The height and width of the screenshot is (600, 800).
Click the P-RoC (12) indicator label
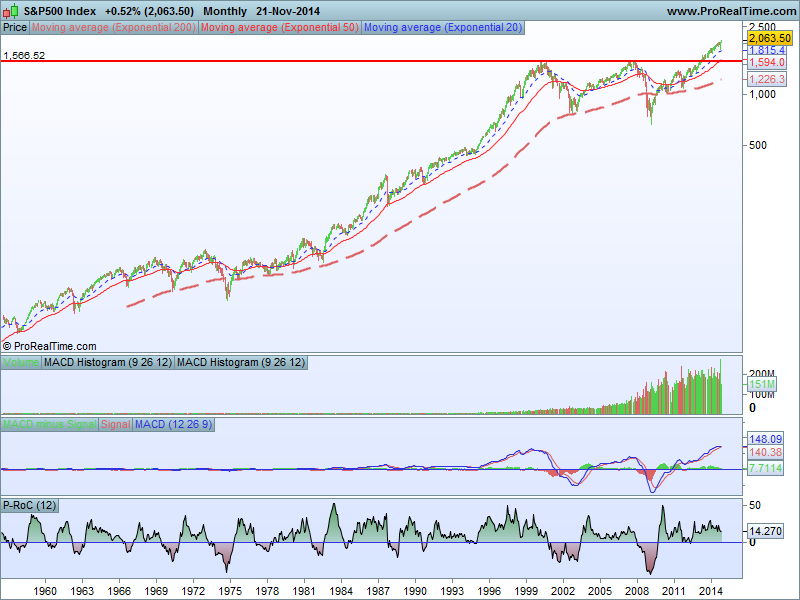(x=29, y=506)
